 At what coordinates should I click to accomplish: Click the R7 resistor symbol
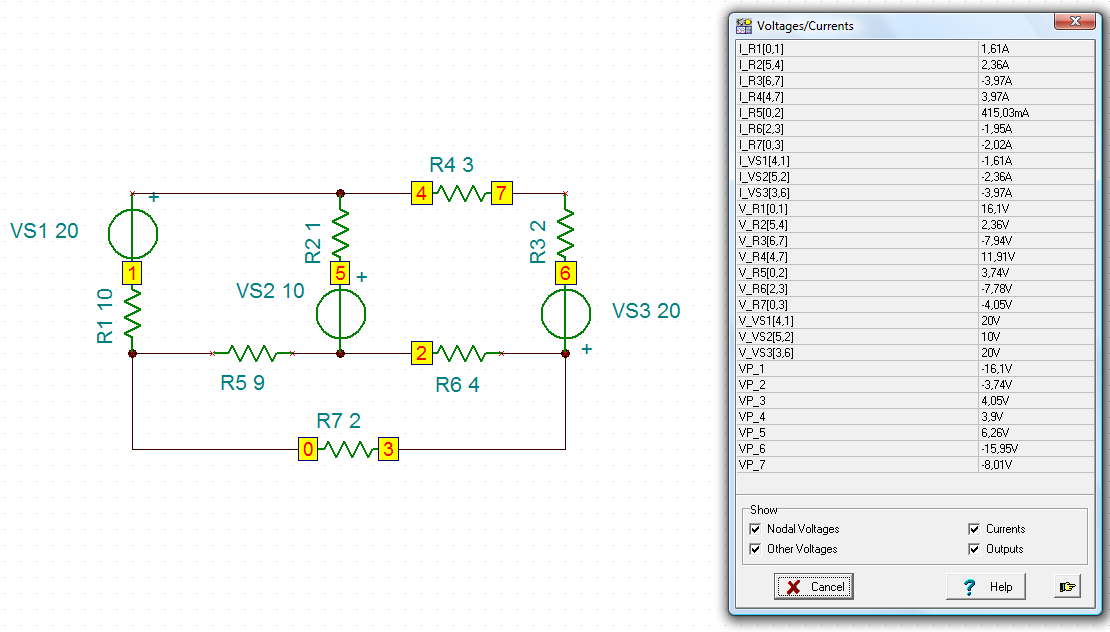pos(348,449)
